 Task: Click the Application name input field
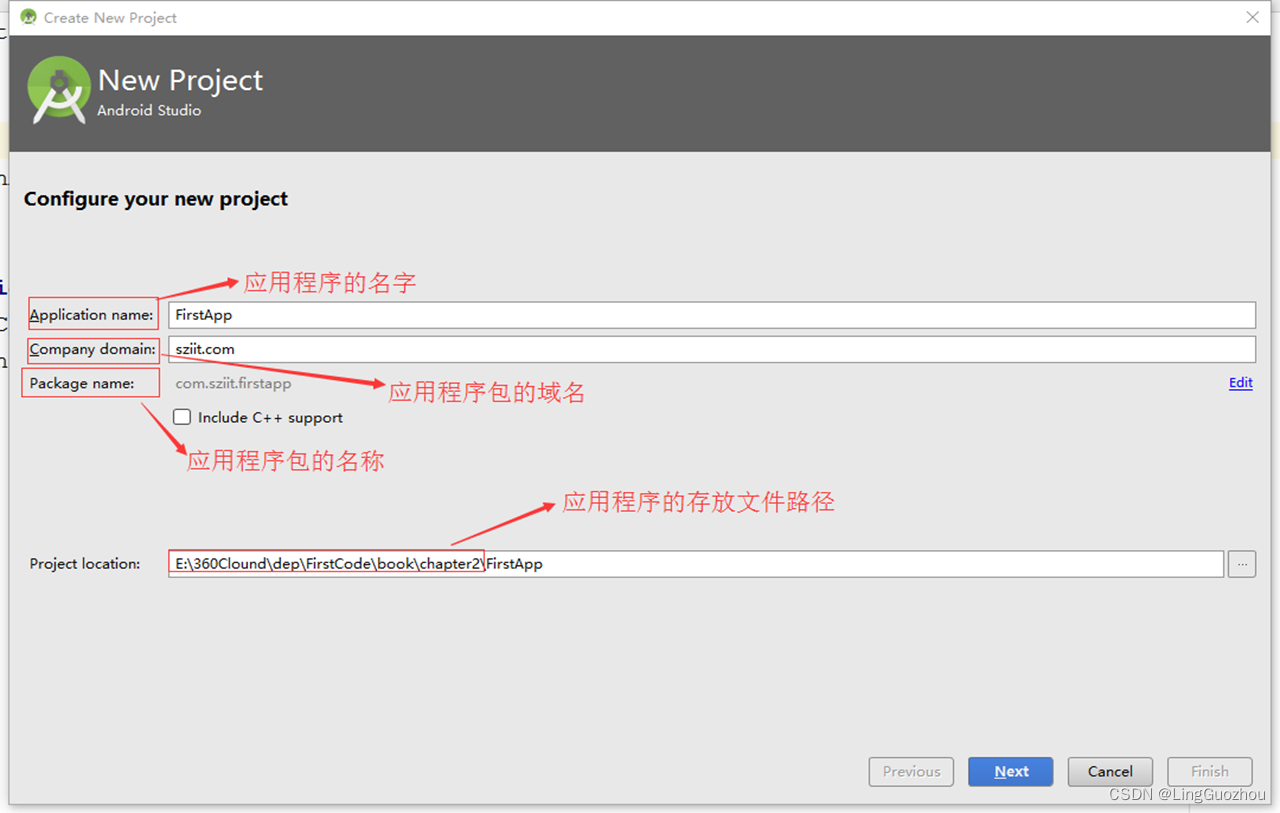(x=711, y=315)
